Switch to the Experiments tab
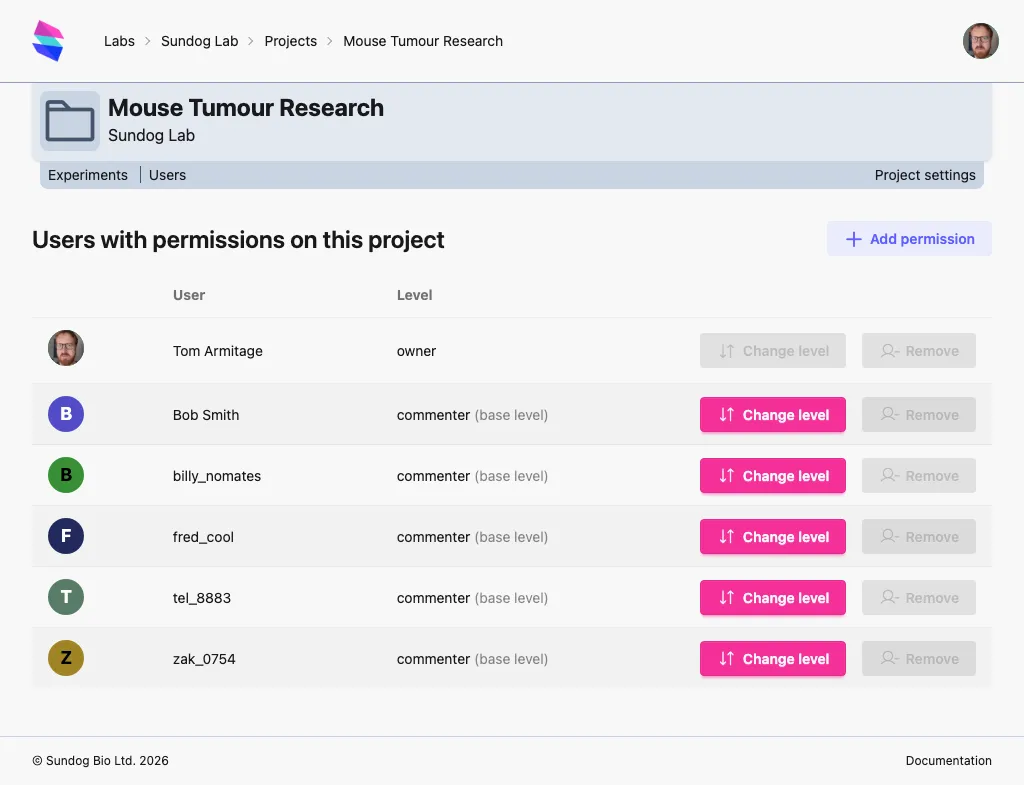This screenshot has height=785, width=1024. click(x=88, y=174)
